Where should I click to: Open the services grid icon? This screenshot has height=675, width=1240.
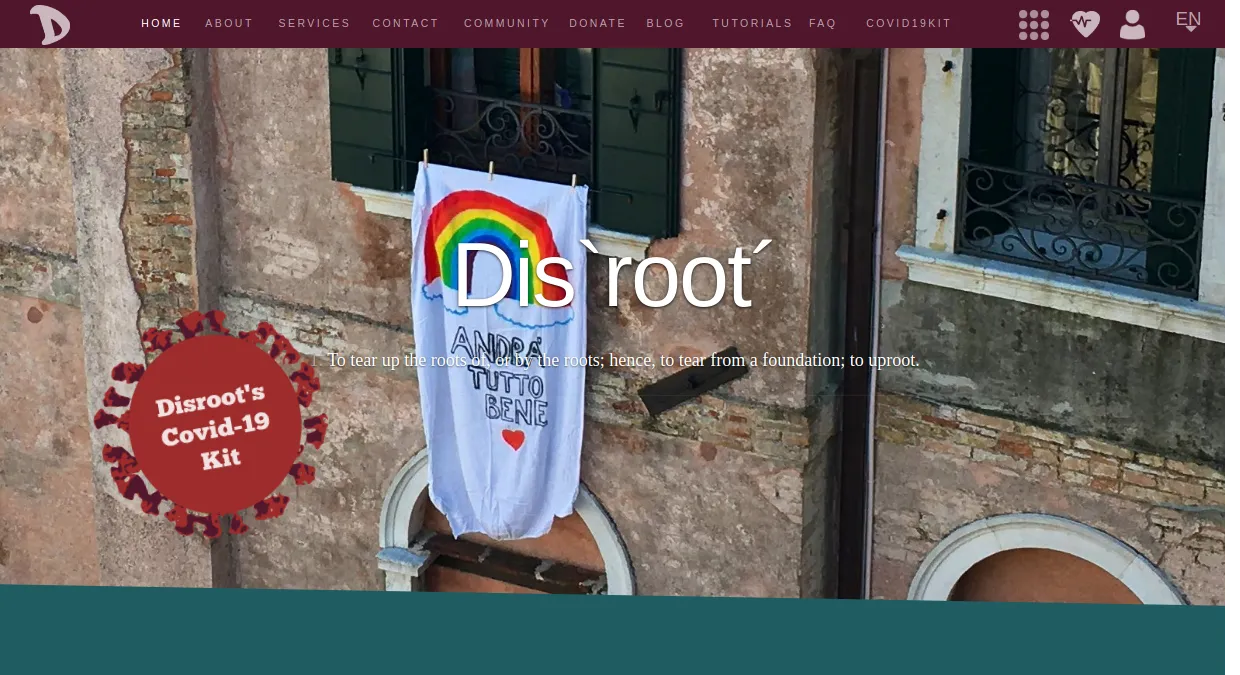tap(1034, 25)
